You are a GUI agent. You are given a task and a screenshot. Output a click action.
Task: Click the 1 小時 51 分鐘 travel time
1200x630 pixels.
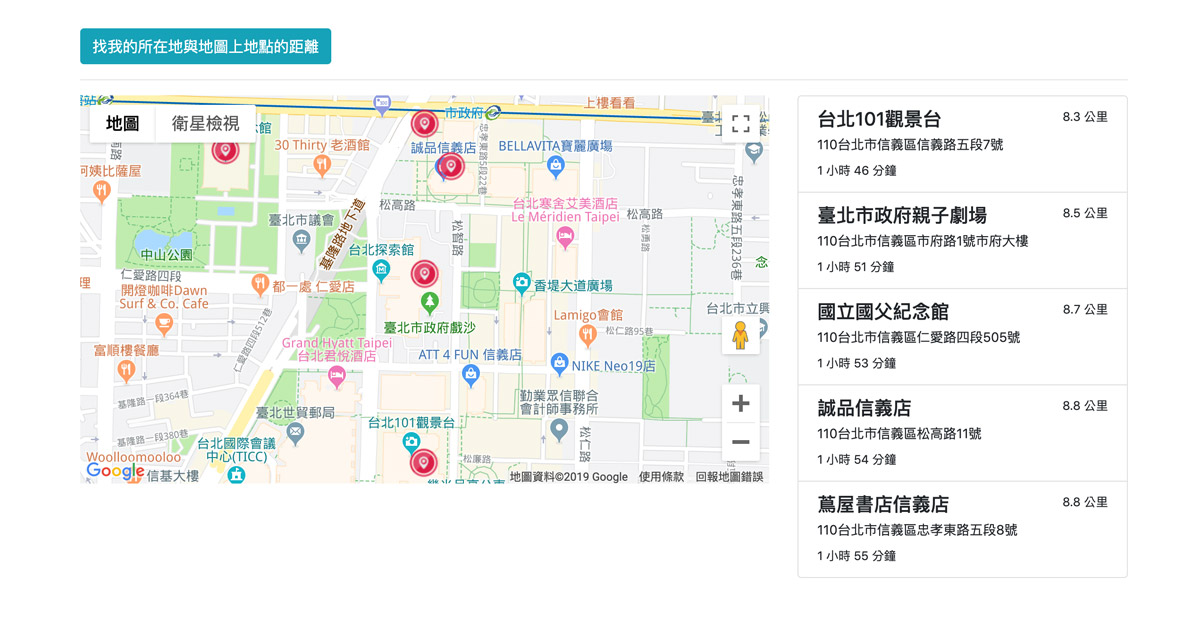coord(855,267)
